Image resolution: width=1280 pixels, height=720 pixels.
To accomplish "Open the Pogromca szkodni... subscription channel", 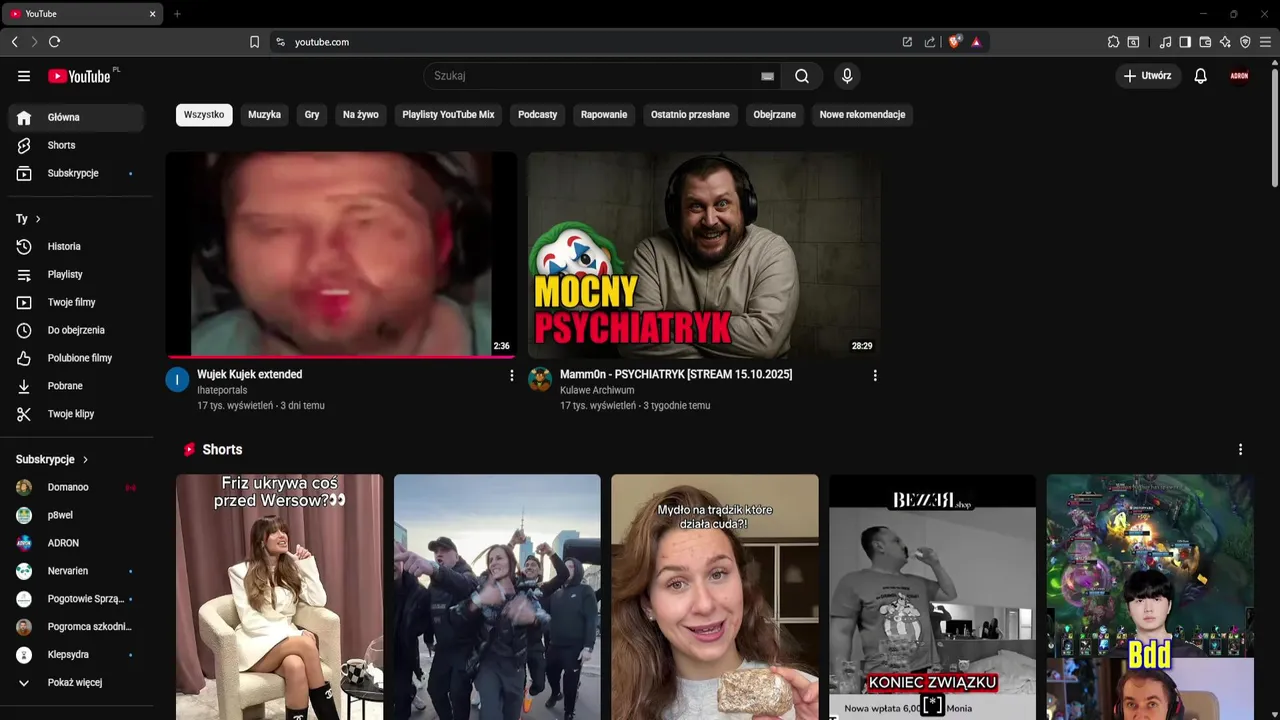I will pos(76,627).
